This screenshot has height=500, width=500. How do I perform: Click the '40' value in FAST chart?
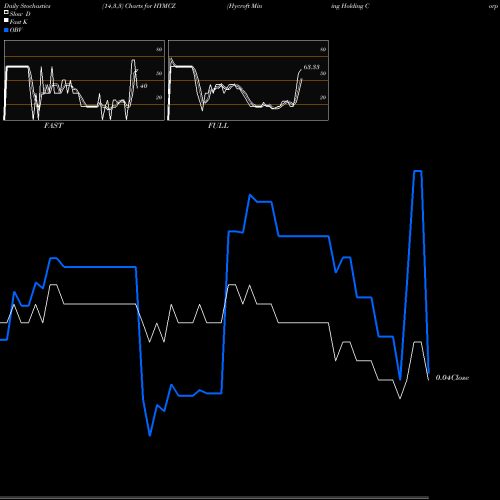(x=143, y=86)
